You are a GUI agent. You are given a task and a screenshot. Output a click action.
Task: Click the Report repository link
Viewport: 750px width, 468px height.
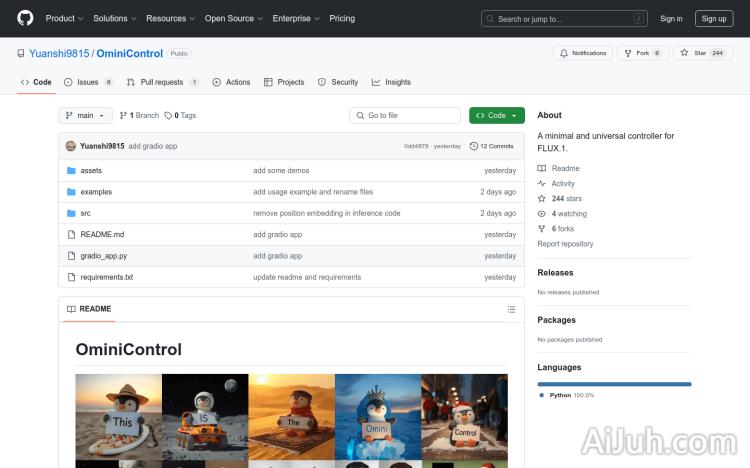pos(565,244)
